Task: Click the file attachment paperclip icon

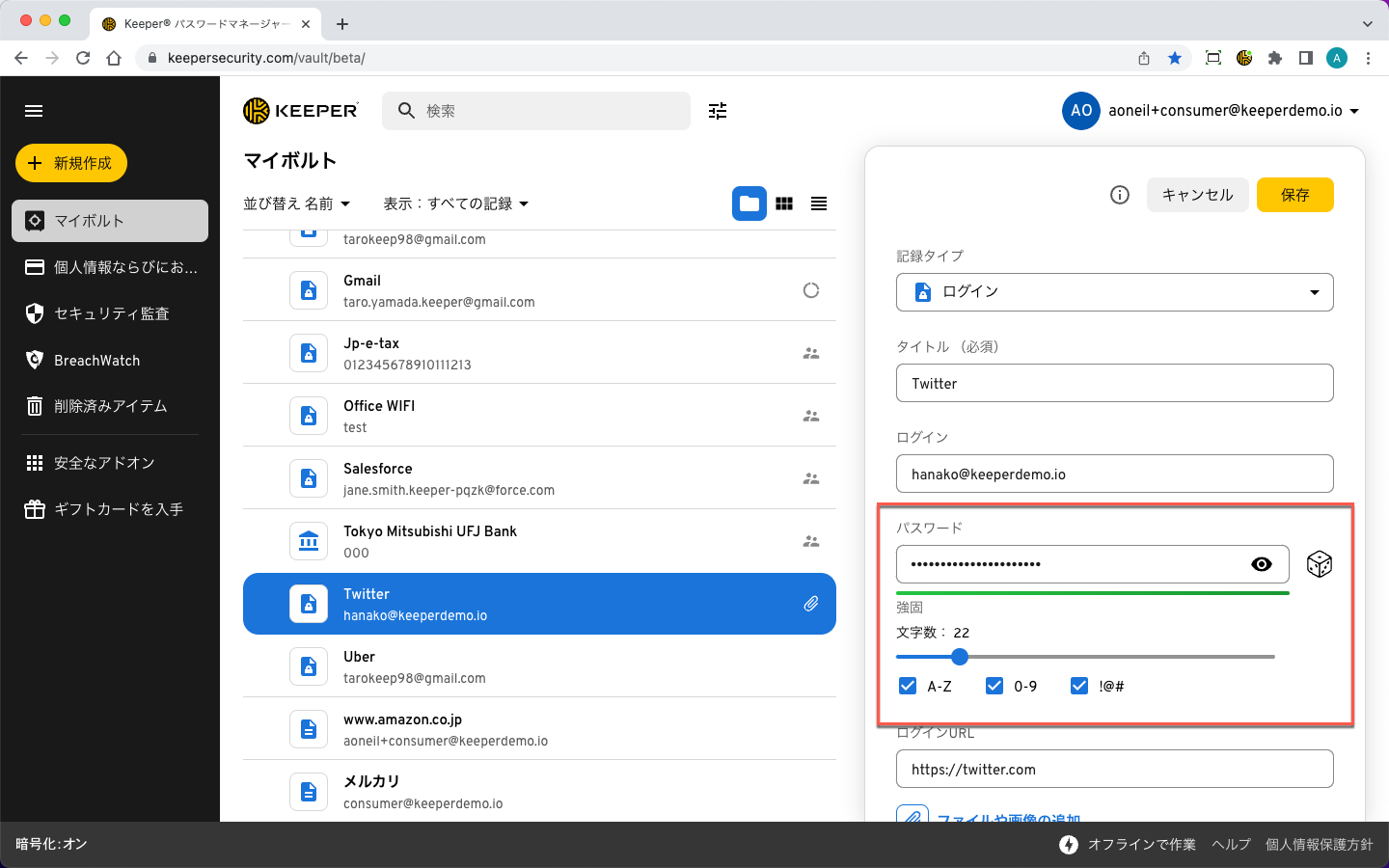Action: (912, 816)
